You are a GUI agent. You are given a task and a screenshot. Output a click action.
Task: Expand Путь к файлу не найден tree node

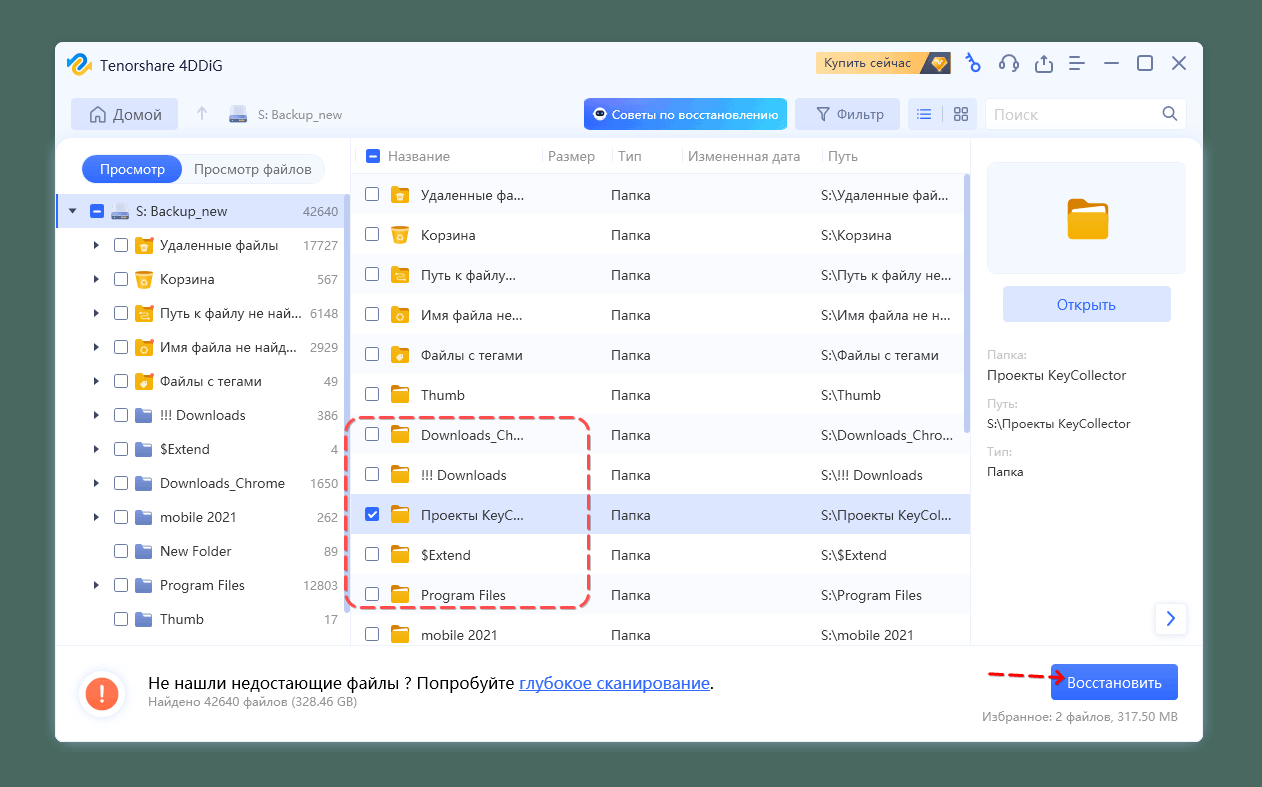click(96, 313)
